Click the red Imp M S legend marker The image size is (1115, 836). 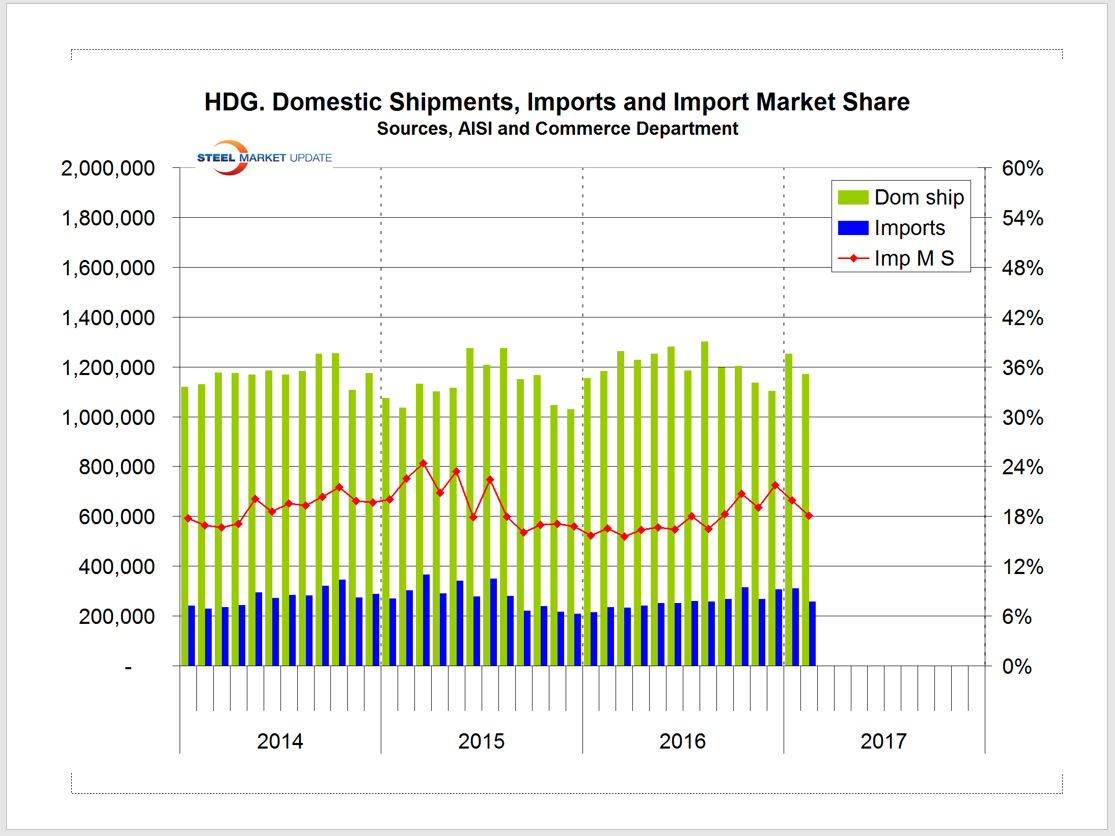pos(851,259)
